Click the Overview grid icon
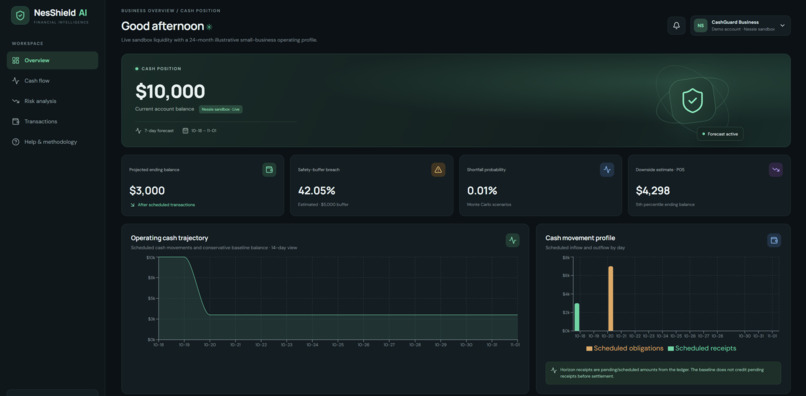This screenshot has width=806, height=396. point(15,60)
